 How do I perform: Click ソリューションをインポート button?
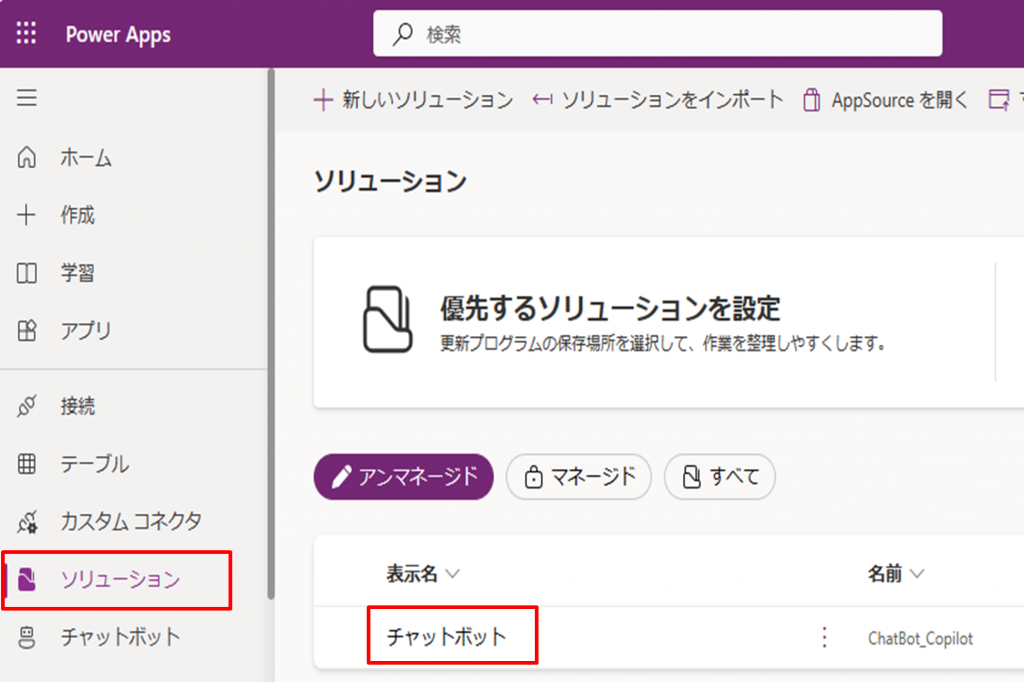[658, 100]
